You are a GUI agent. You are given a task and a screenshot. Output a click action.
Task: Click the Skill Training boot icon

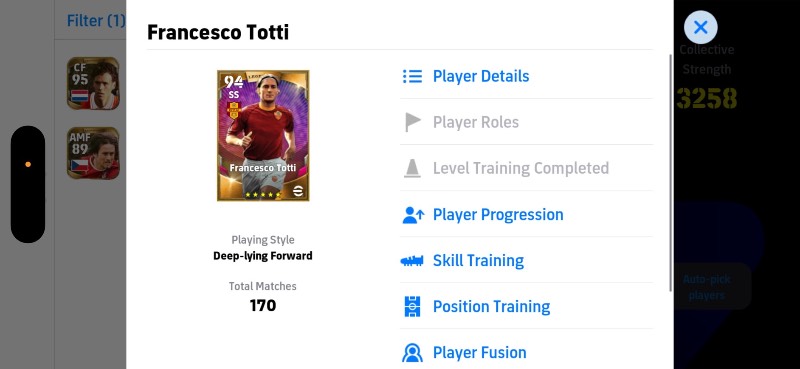412,261
